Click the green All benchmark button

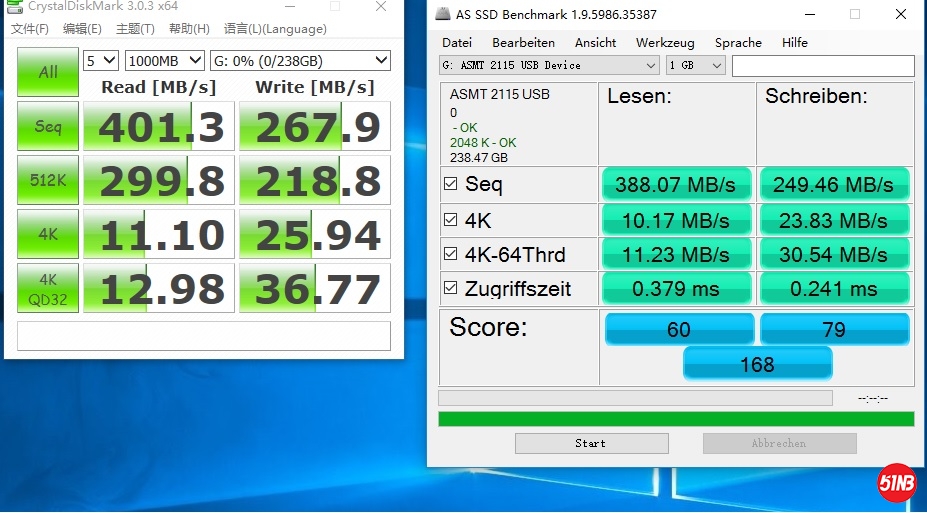pyautogui.click(x=48, y=72)
